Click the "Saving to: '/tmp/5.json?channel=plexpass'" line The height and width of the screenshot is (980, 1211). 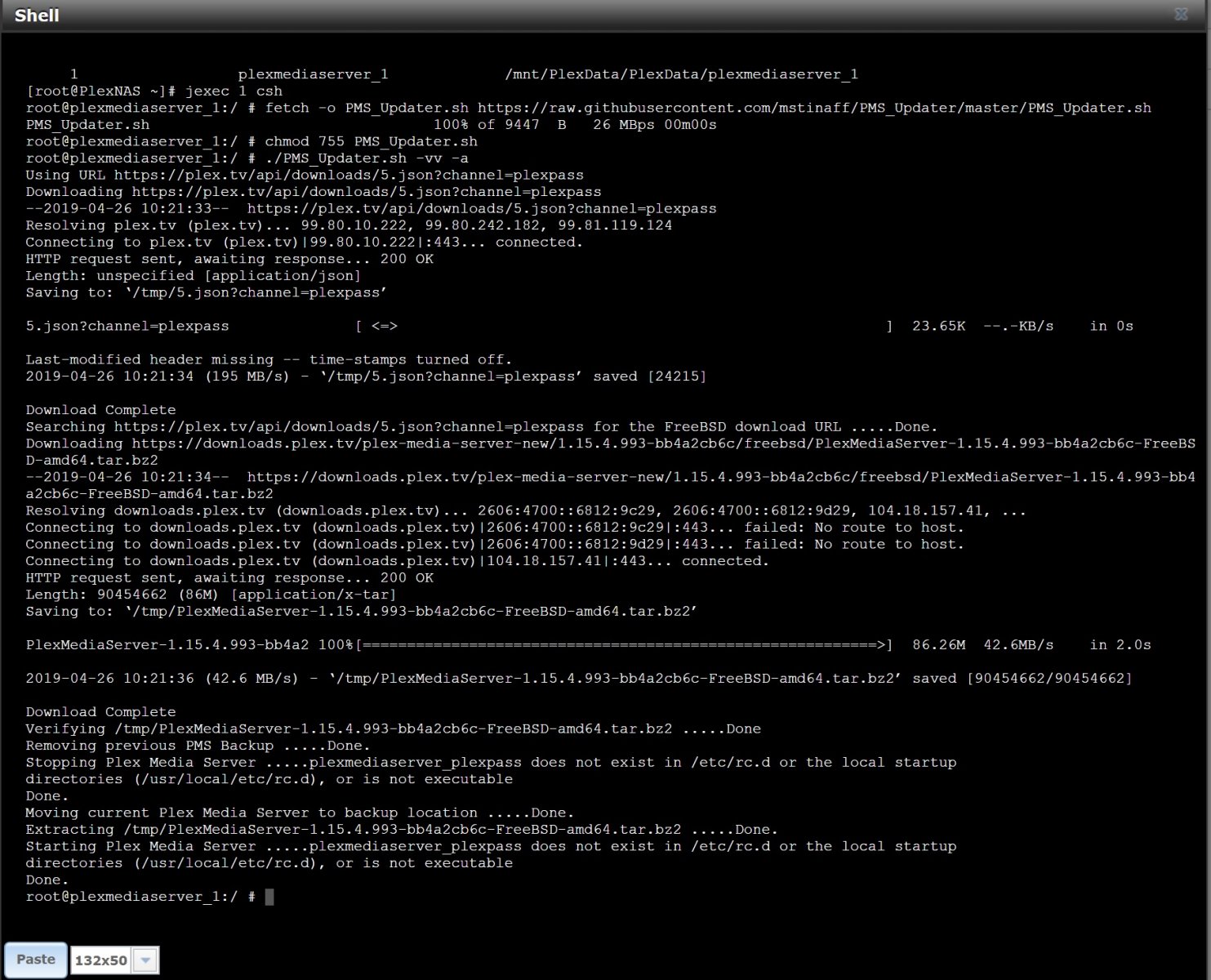[207, 292]
